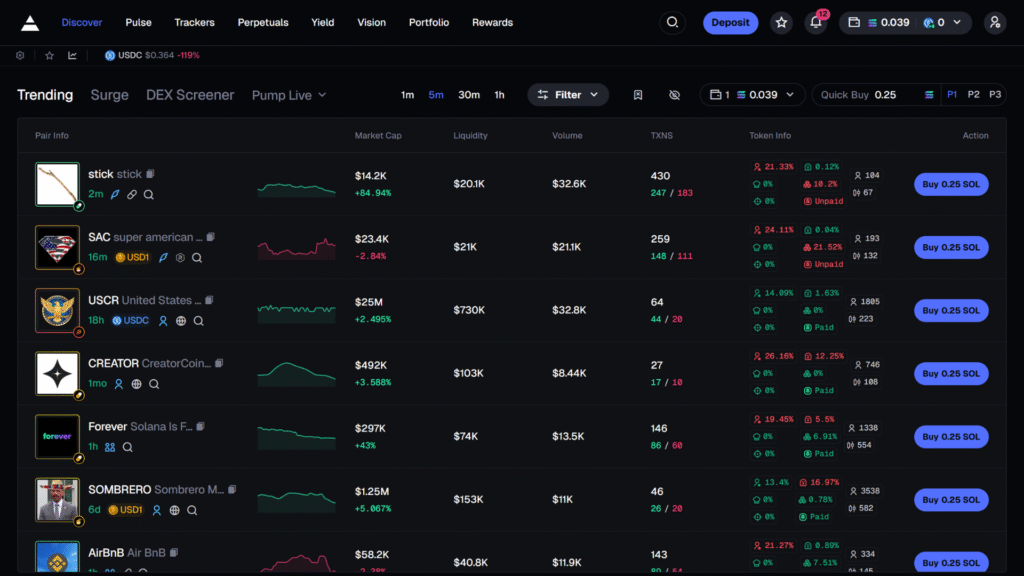Copy the stick token address
Screen dimensions: 1024x576
151,174
